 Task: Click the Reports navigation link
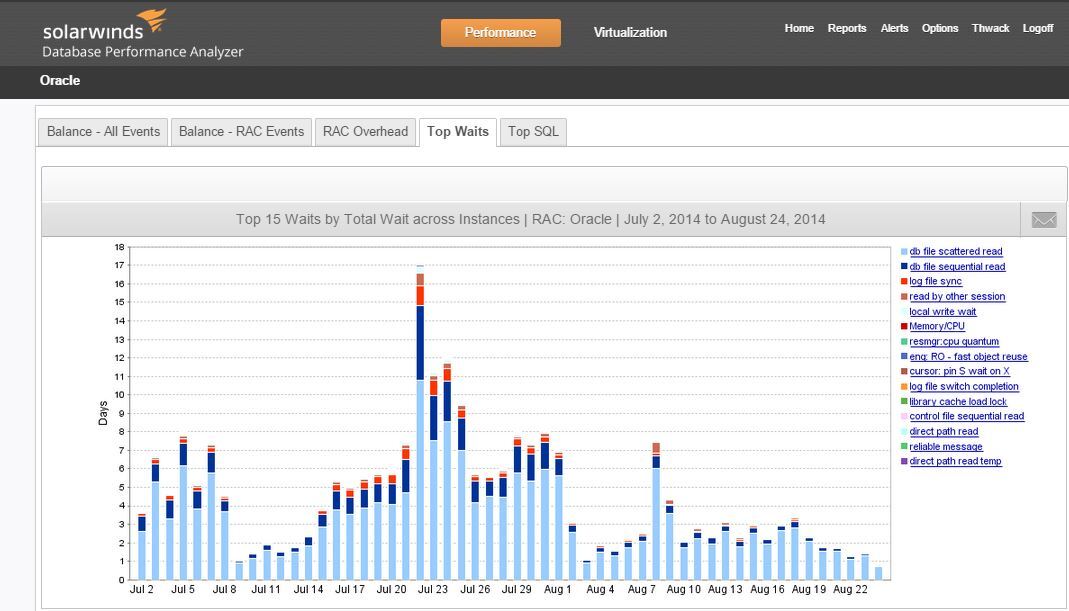(847, 28)
